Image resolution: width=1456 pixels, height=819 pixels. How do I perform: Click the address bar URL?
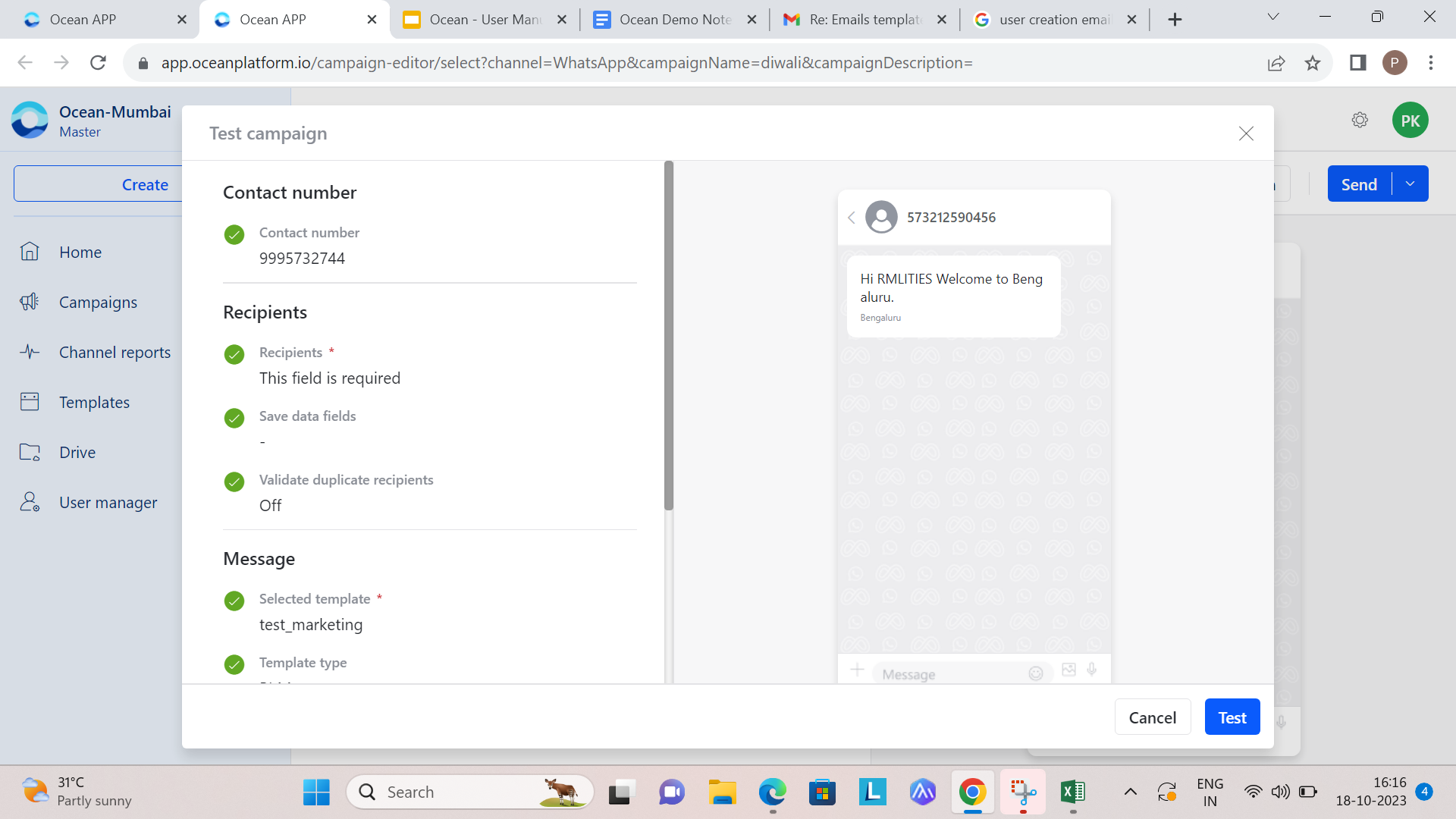(566, 63)
